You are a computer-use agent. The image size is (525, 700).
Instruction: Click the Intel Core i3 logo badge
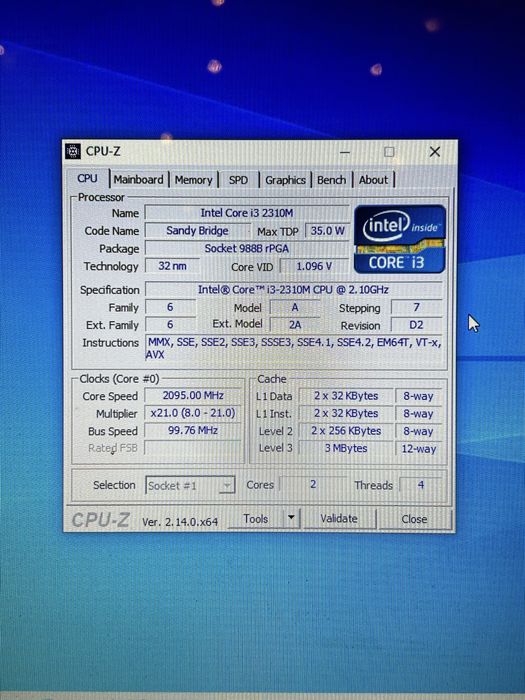[x=400, y=239]
